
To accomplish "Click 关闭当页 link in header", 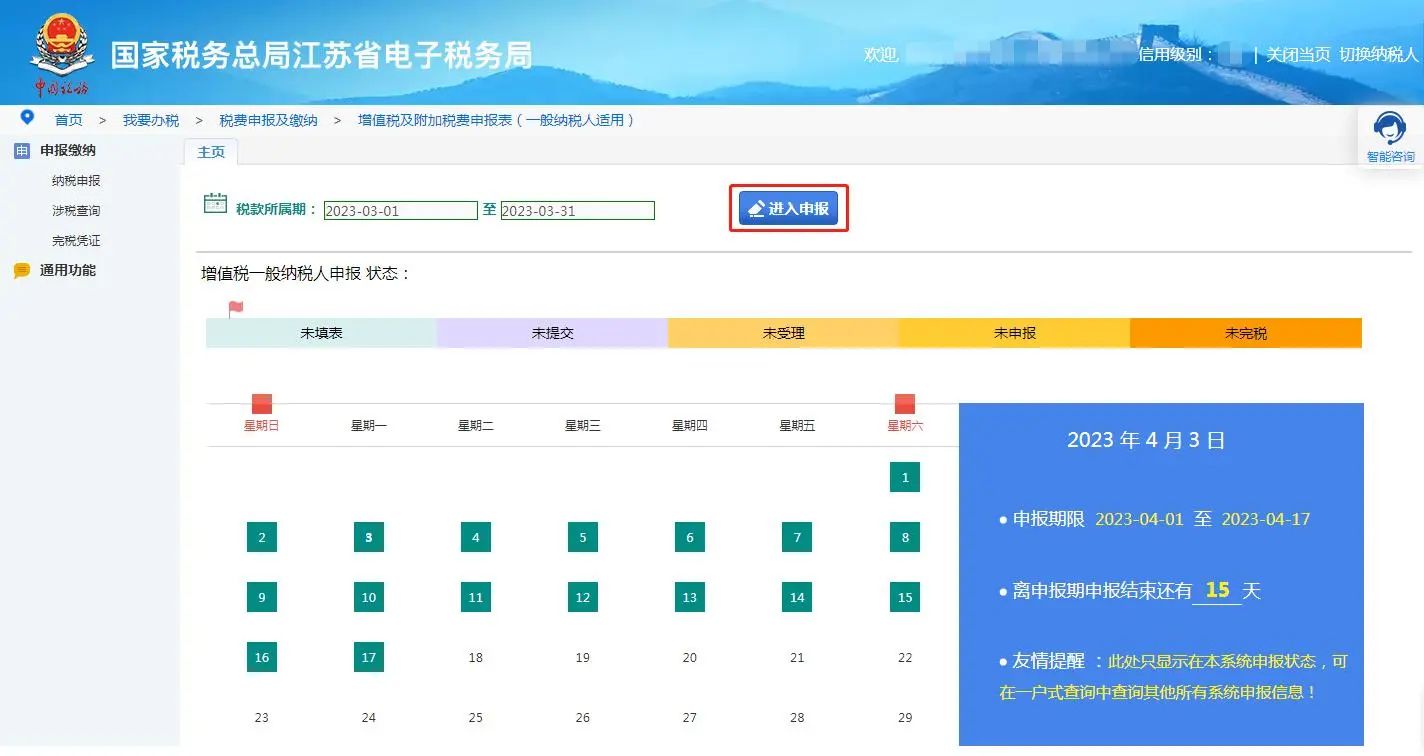I will (1298, 55).
